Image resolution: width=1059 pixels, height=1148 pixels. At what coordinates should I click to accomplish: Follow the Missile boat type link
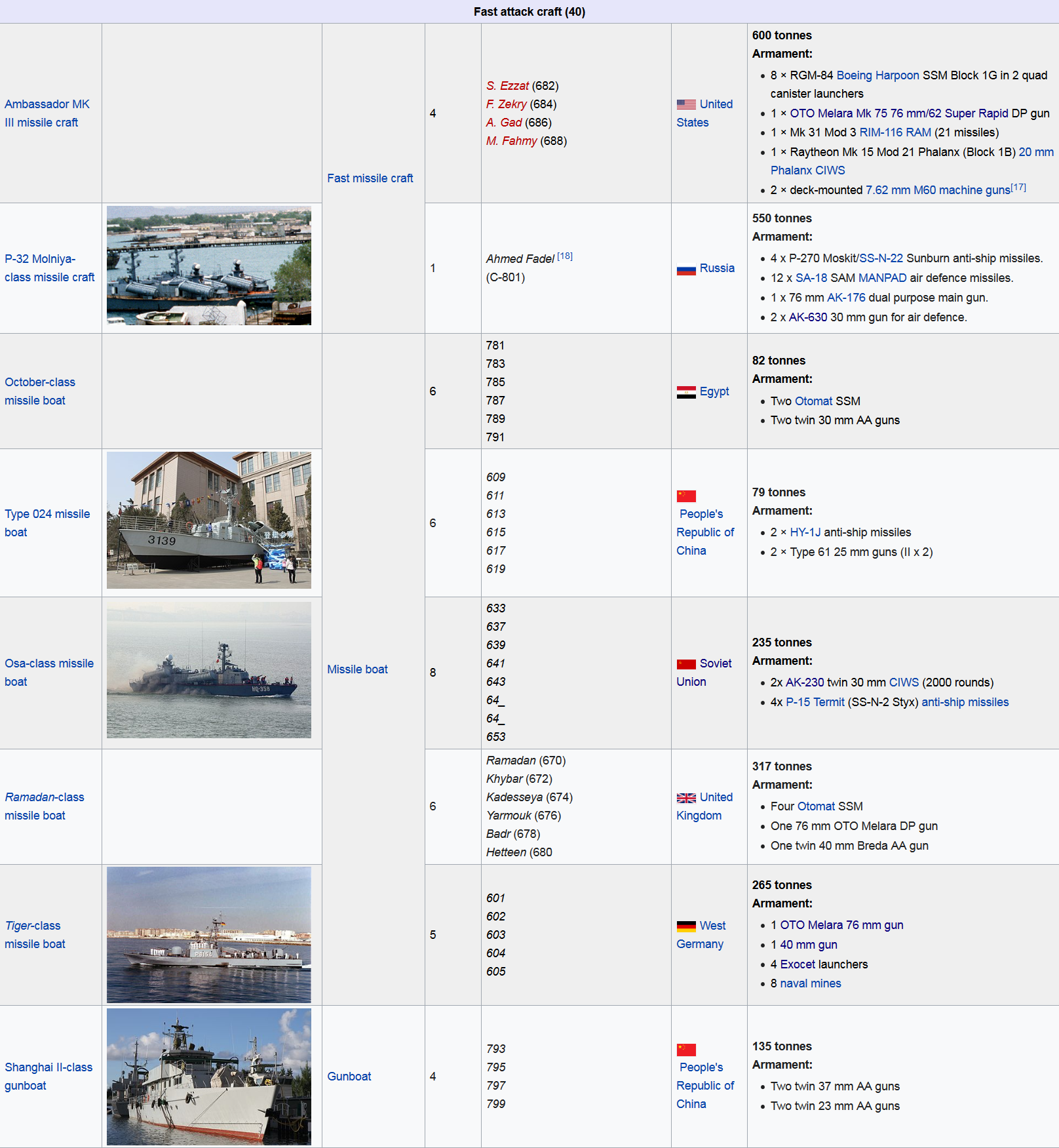(x=358, y=669)
